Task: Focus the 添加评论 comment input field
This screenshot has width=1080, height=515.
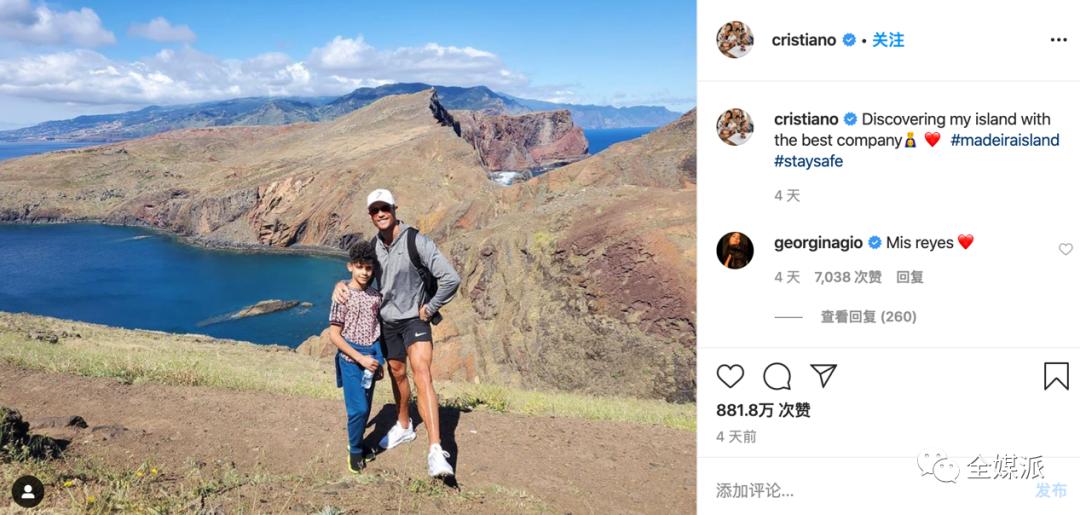Action: 868,491
